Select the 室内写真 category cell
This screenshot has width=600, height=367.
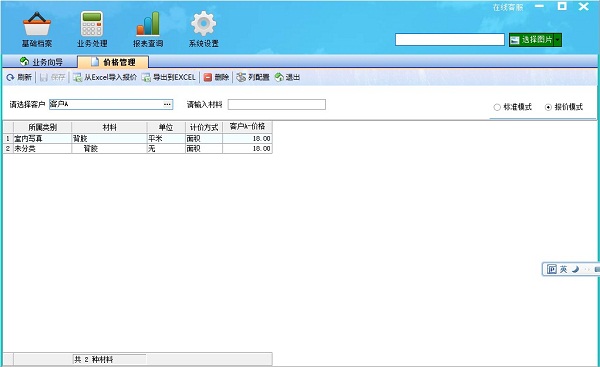pyautogui.click(x=42, y=139)
